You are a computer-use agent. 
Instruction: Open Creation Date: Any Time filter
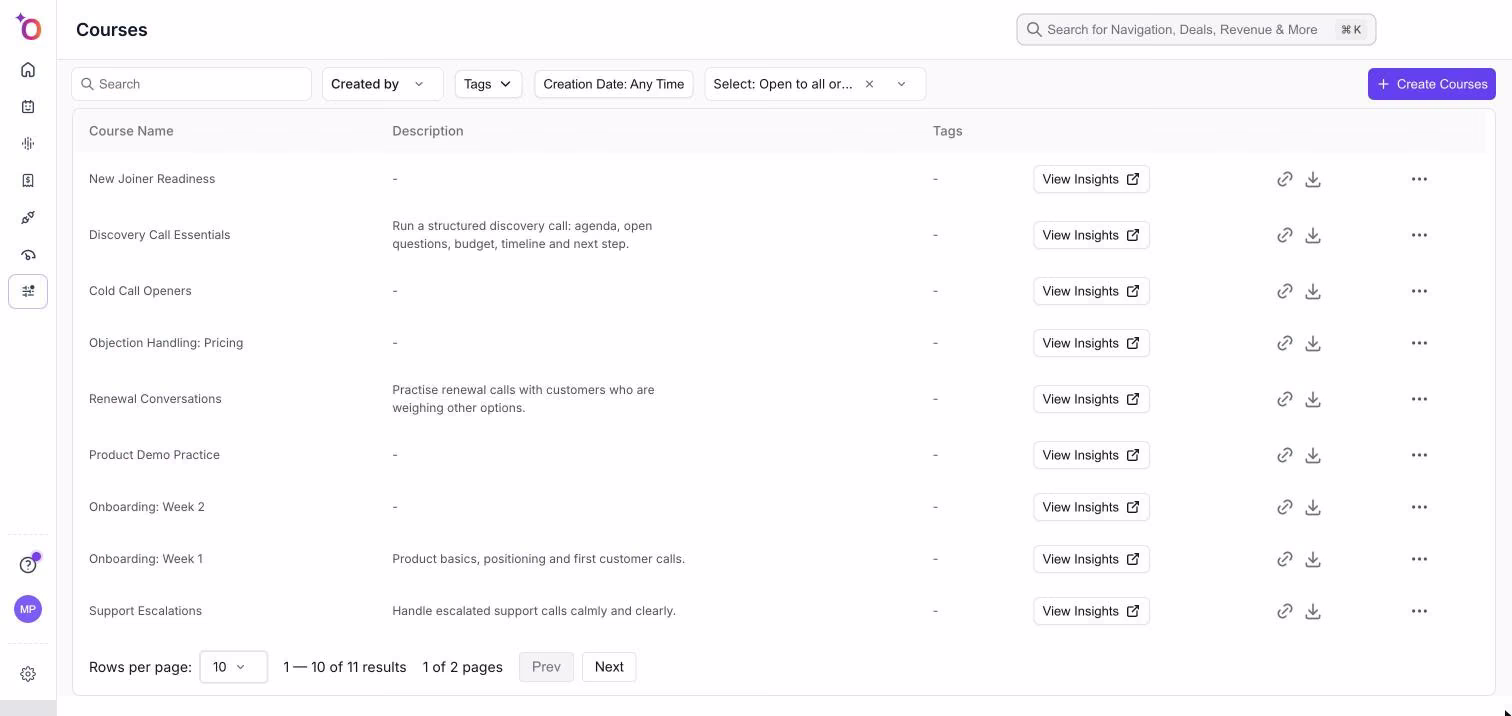pyautogui.click(x=614, y=84)
